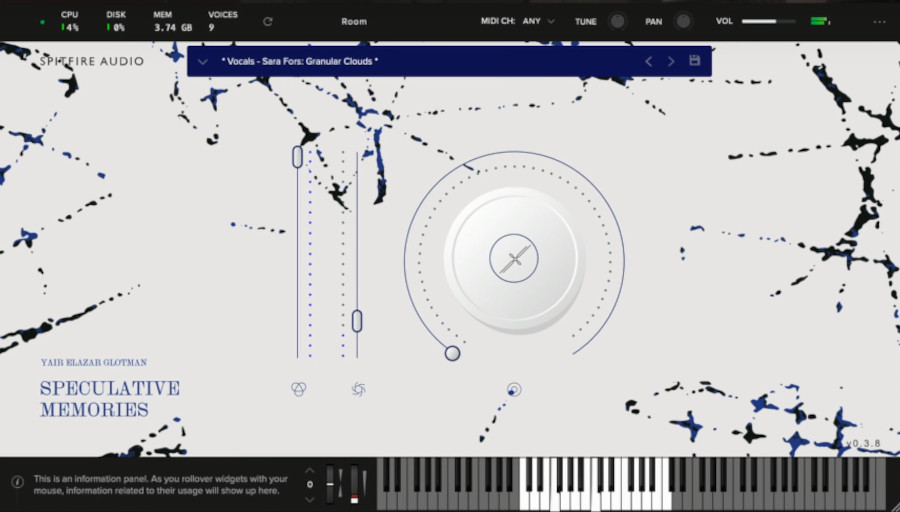Screen dimensions: 900x512
Task: Select the Room signal label
Action: 354,21
